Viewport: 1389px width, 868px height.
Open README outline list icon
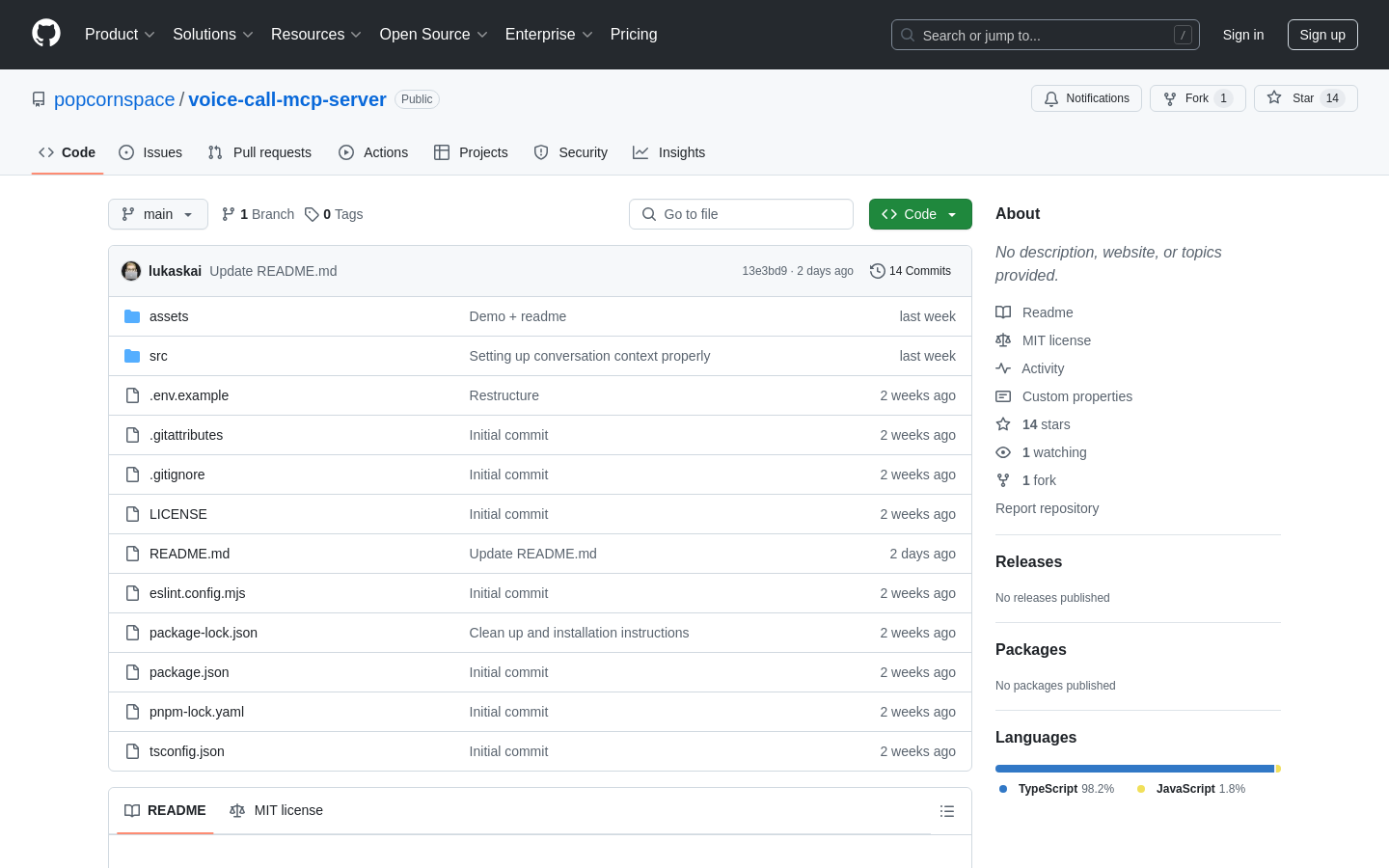click(x=947, y=811)
